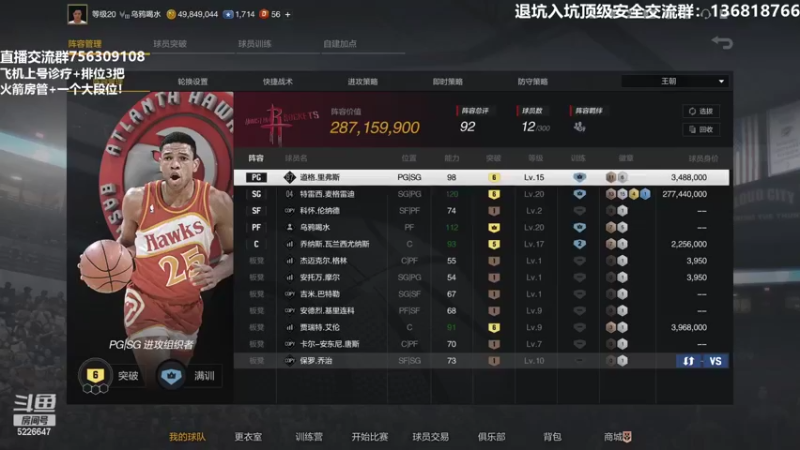Click the full-training crown icon beside 满训
This screenshot has height=450, width=800.
pos(171,376)
